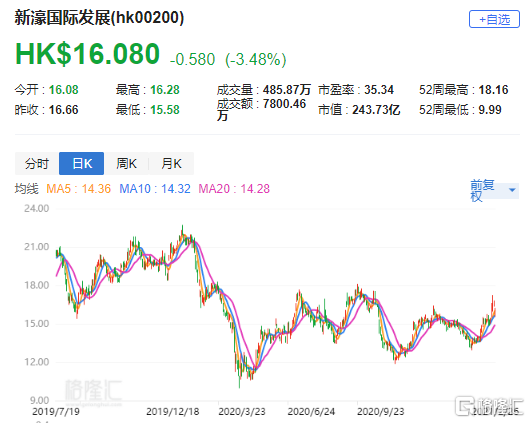The width and height of the screenshot is (530, 423).
Task: Click the stock title 新濠国际发展(hk00200)
Action: (x=99, y=18)
